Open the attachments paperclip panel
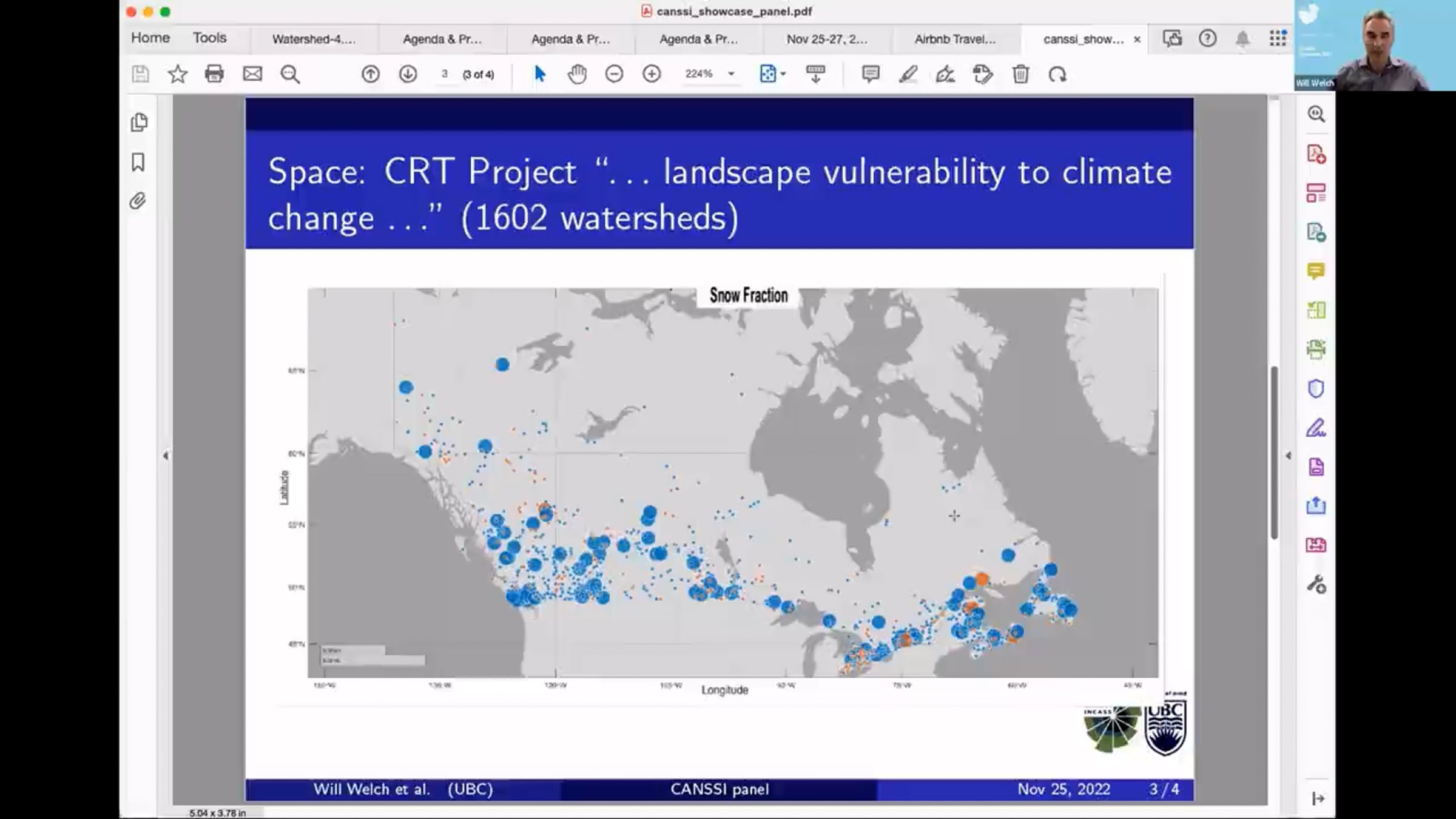Screen dimensions: 1456x819 (x=138, y=201)
